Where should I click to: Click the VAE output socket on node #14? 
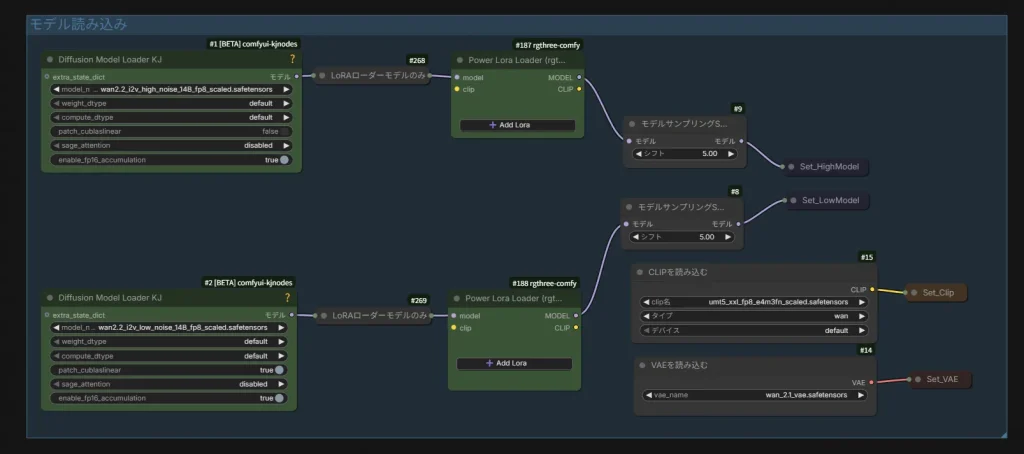872,382
